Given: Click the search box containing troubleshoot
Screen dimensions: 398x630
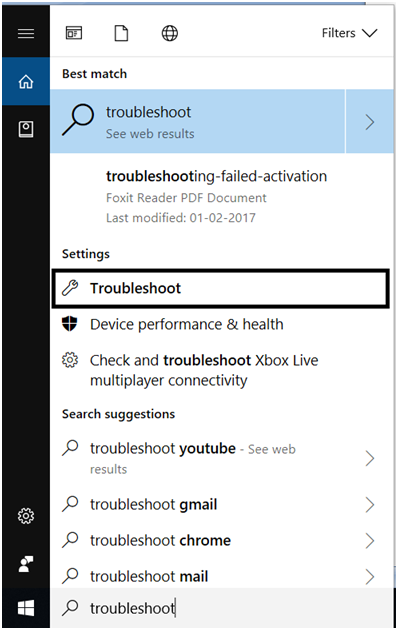Looking at the screenshot, I should pos(222,608).
